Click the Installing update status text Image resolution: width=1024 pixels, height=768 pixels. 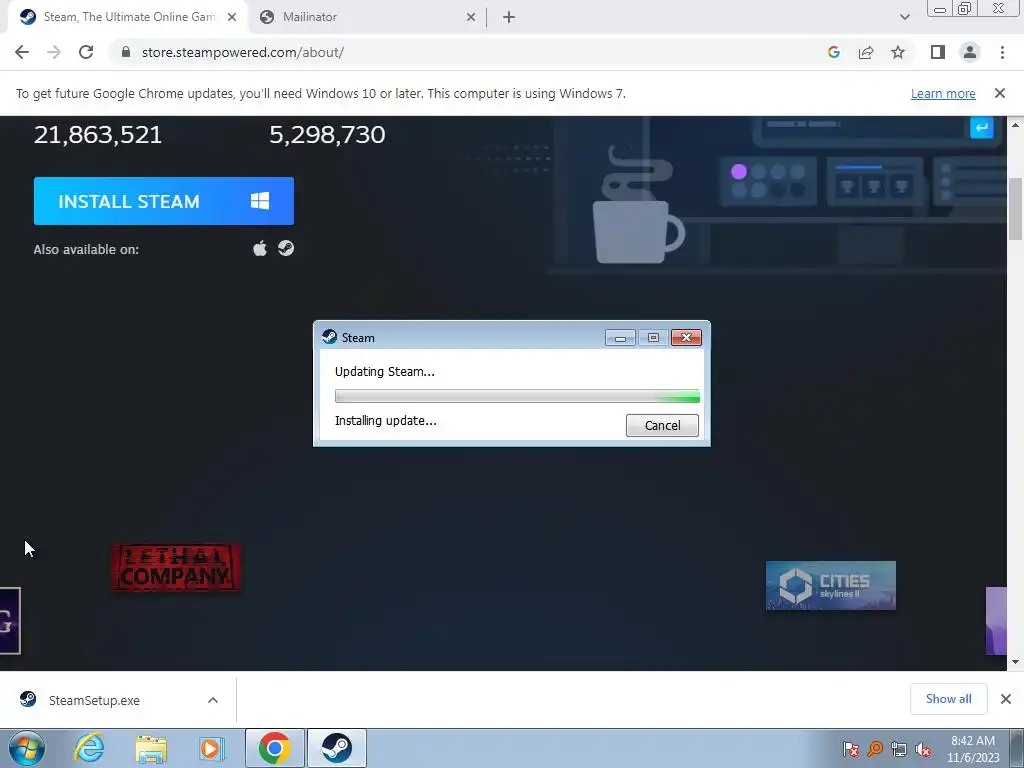[x=386, y=421]
